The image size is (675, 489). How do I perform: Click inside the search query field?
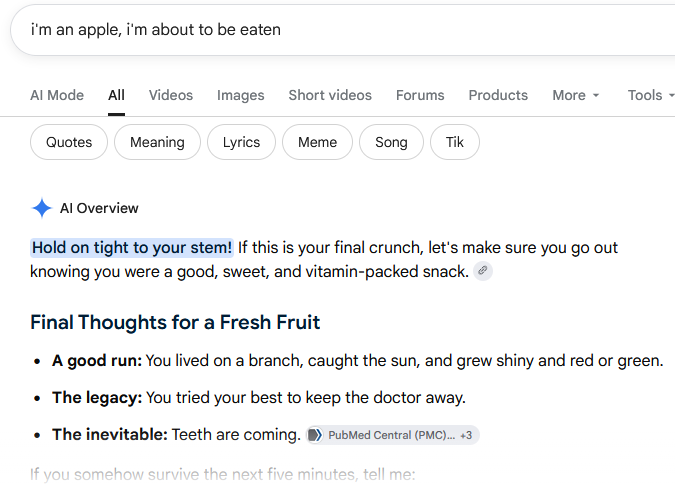click(x=344, y=30)
